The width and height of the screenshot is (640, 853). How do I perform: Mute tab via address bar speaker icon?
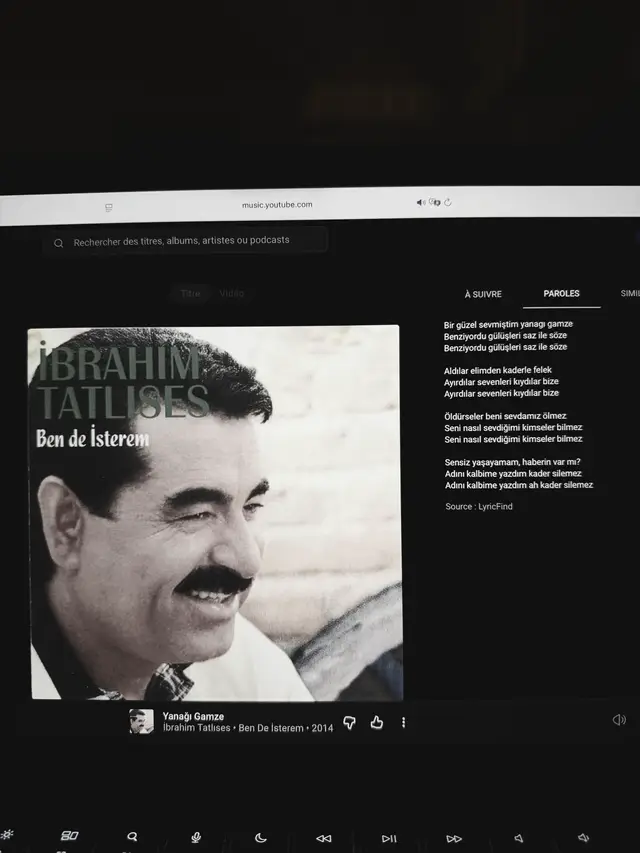tap(421, 202)
